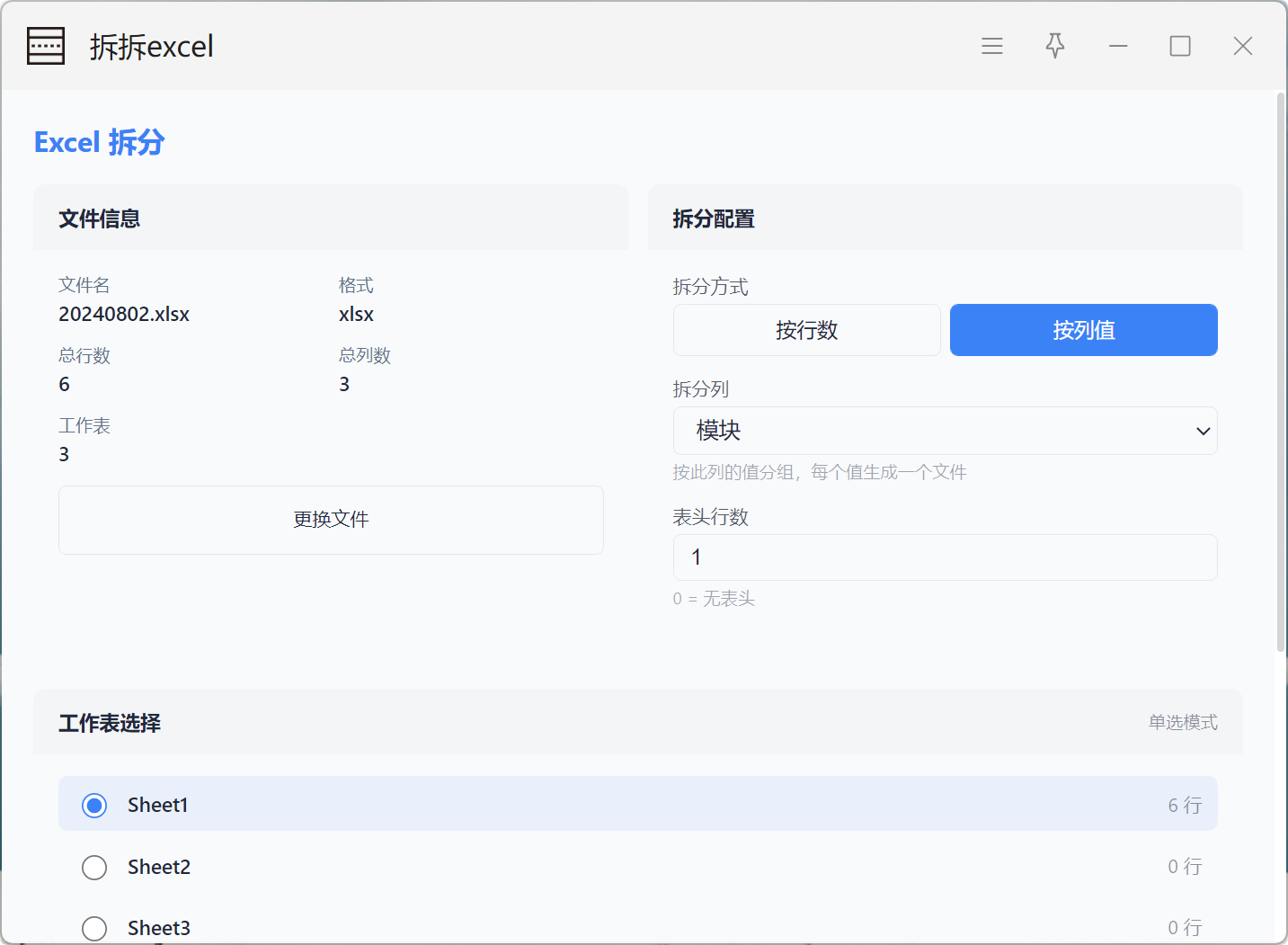Switch split mode to 按行数

[807, 330]
